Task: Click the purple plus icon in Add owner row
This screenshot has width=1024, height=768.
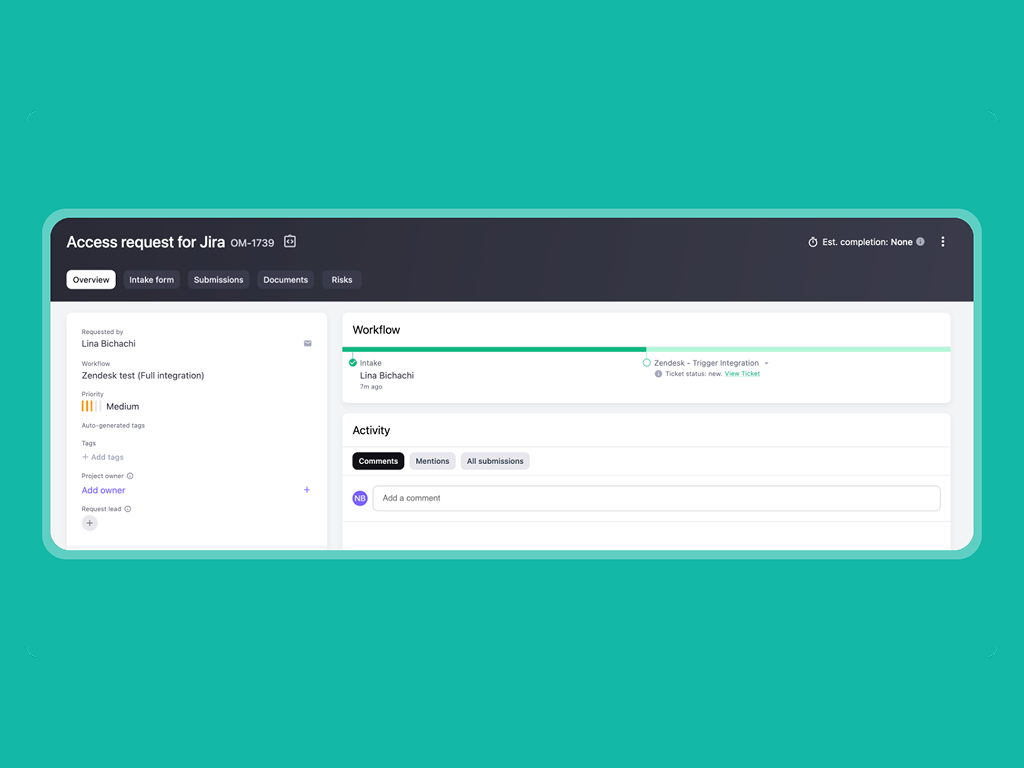Action: click(307, 490)
